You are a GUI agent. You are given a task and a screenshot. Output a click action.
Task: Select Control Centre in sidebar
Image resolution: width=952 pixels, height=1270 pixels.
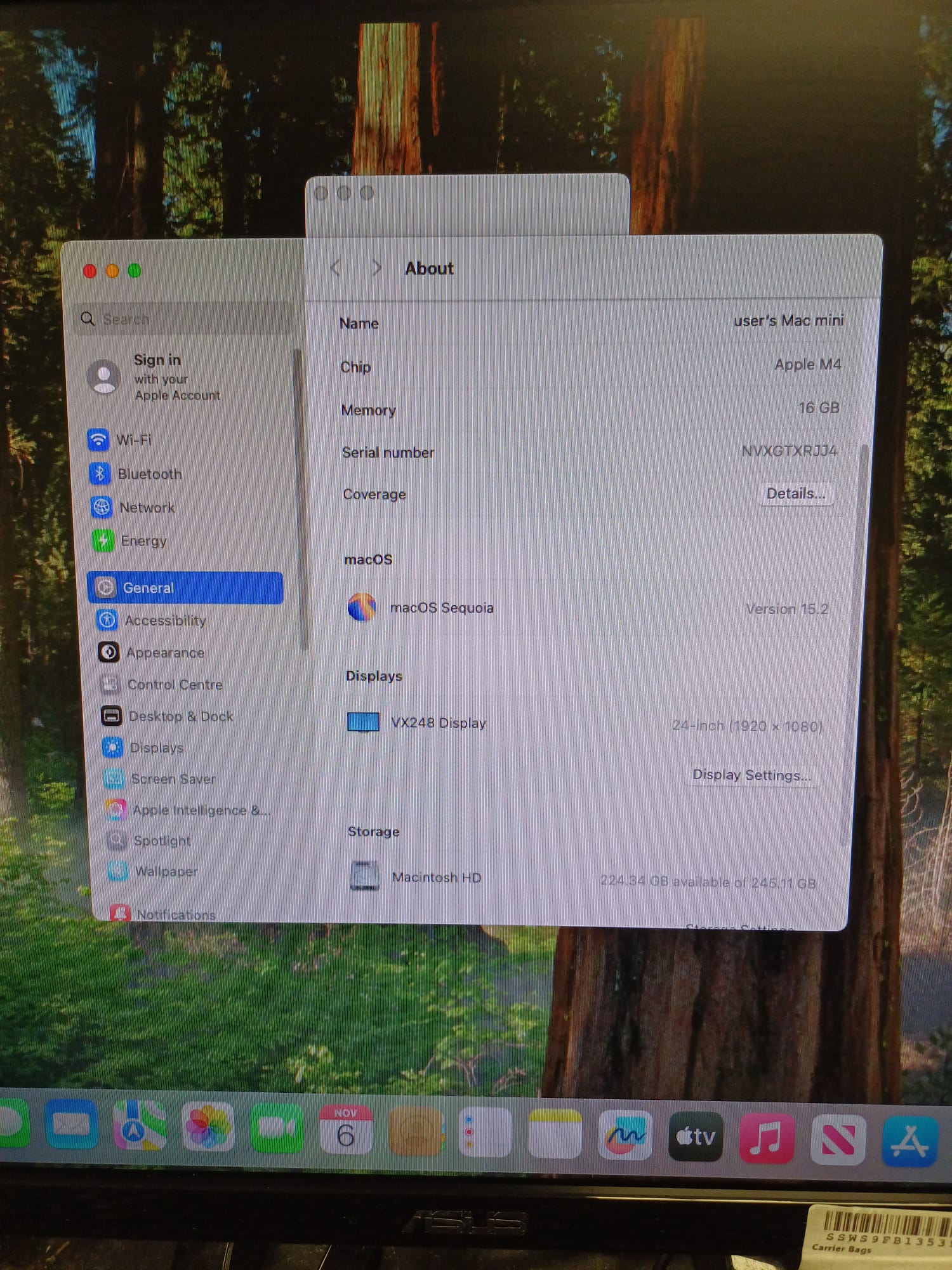click(x=175, y=685)
